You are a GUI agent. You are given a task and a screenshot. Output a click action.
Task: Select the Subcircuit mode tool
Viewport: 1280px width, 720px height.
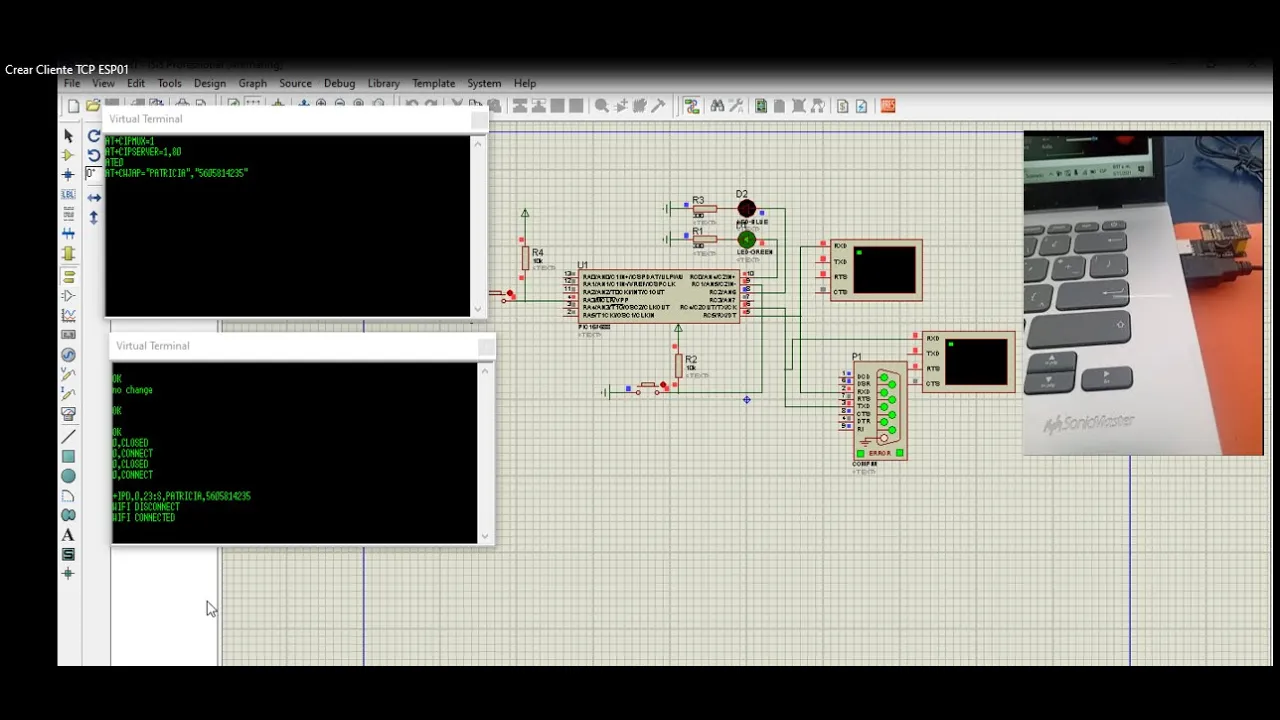click(68, 254)
